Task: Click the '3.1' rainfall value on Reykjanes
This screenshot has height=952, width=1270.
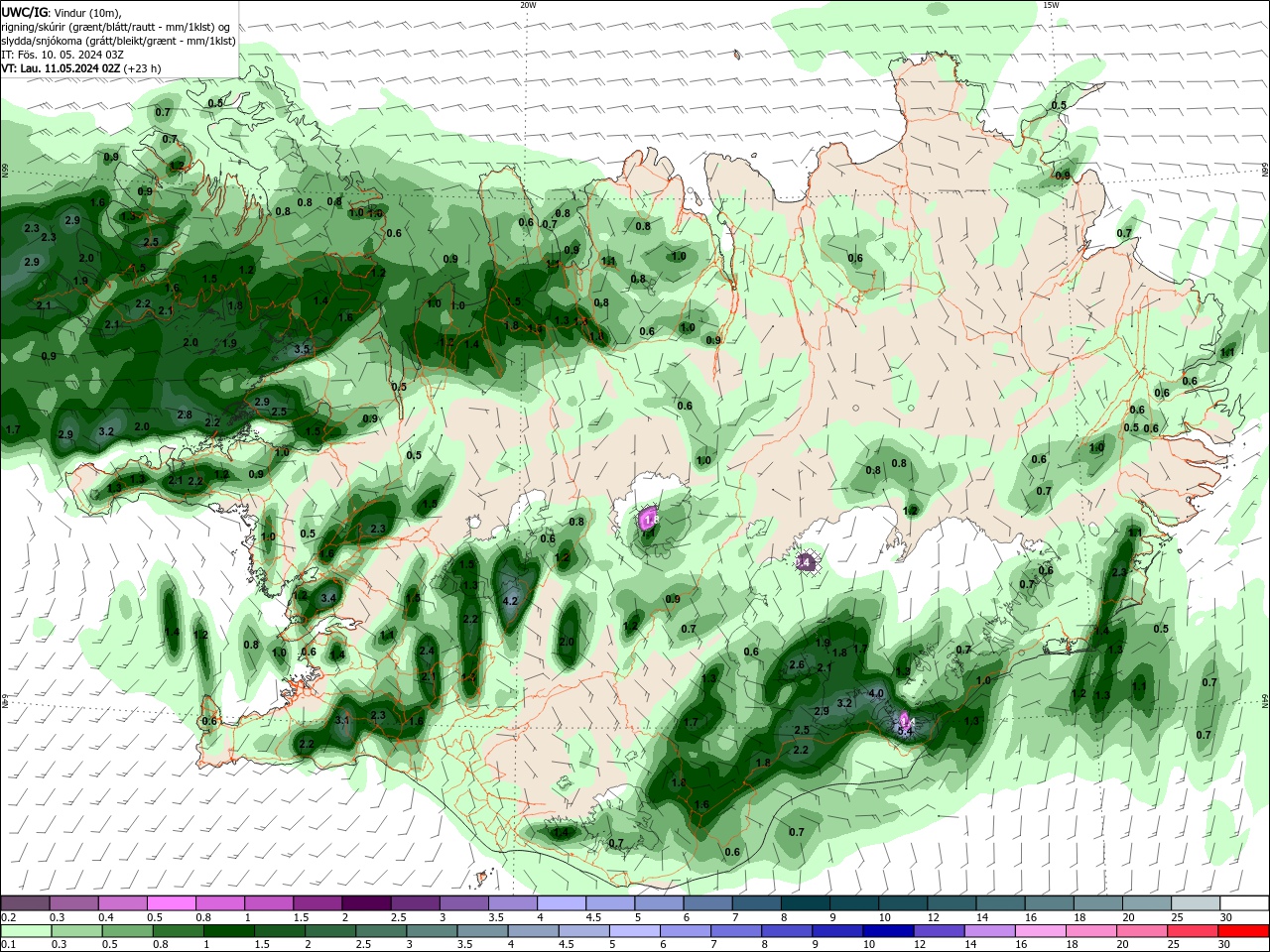Action: pyautogui.click(x=343, y=720)
